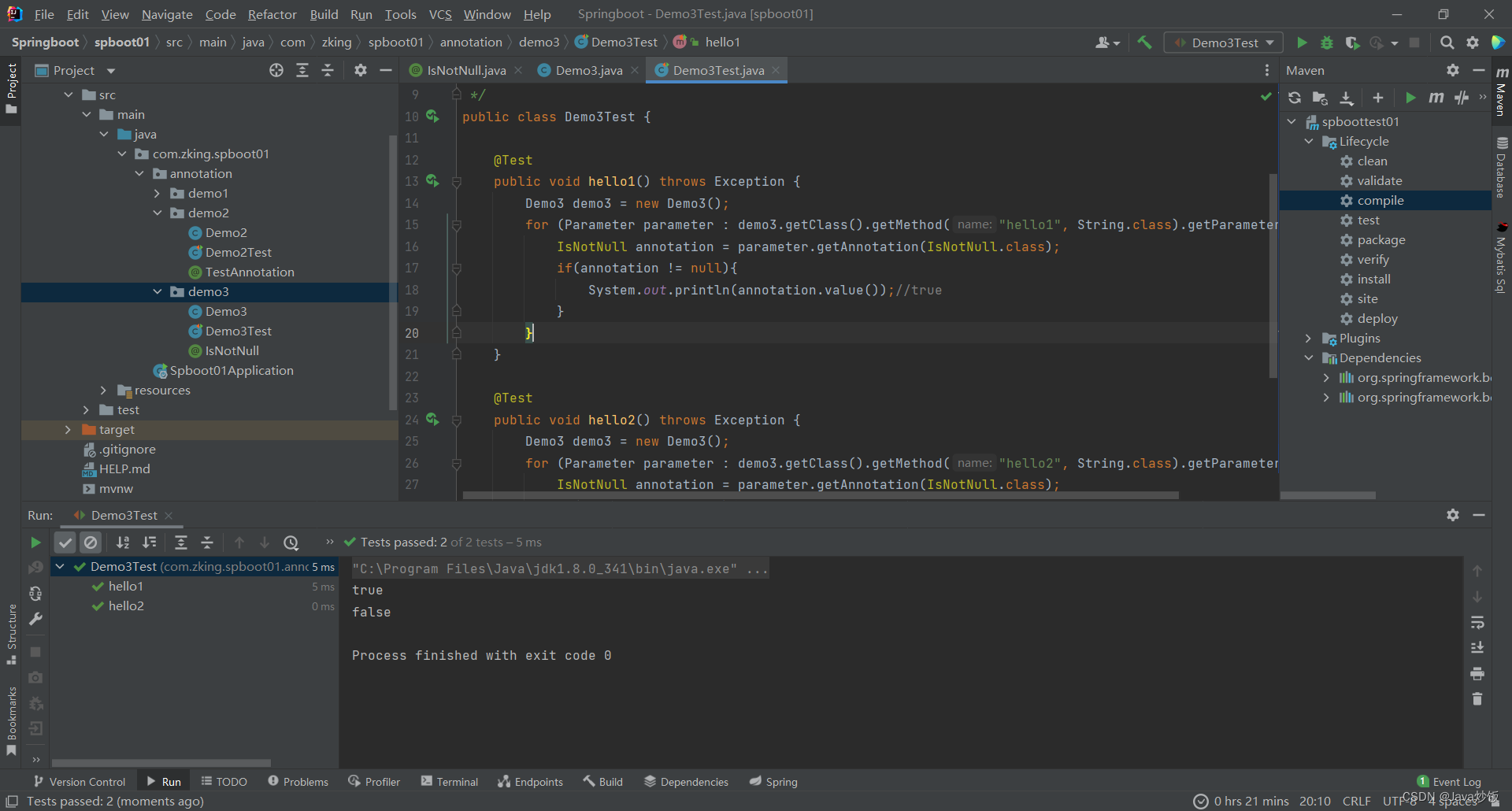Toggle show ignored tests icon

tap(91, 543)
